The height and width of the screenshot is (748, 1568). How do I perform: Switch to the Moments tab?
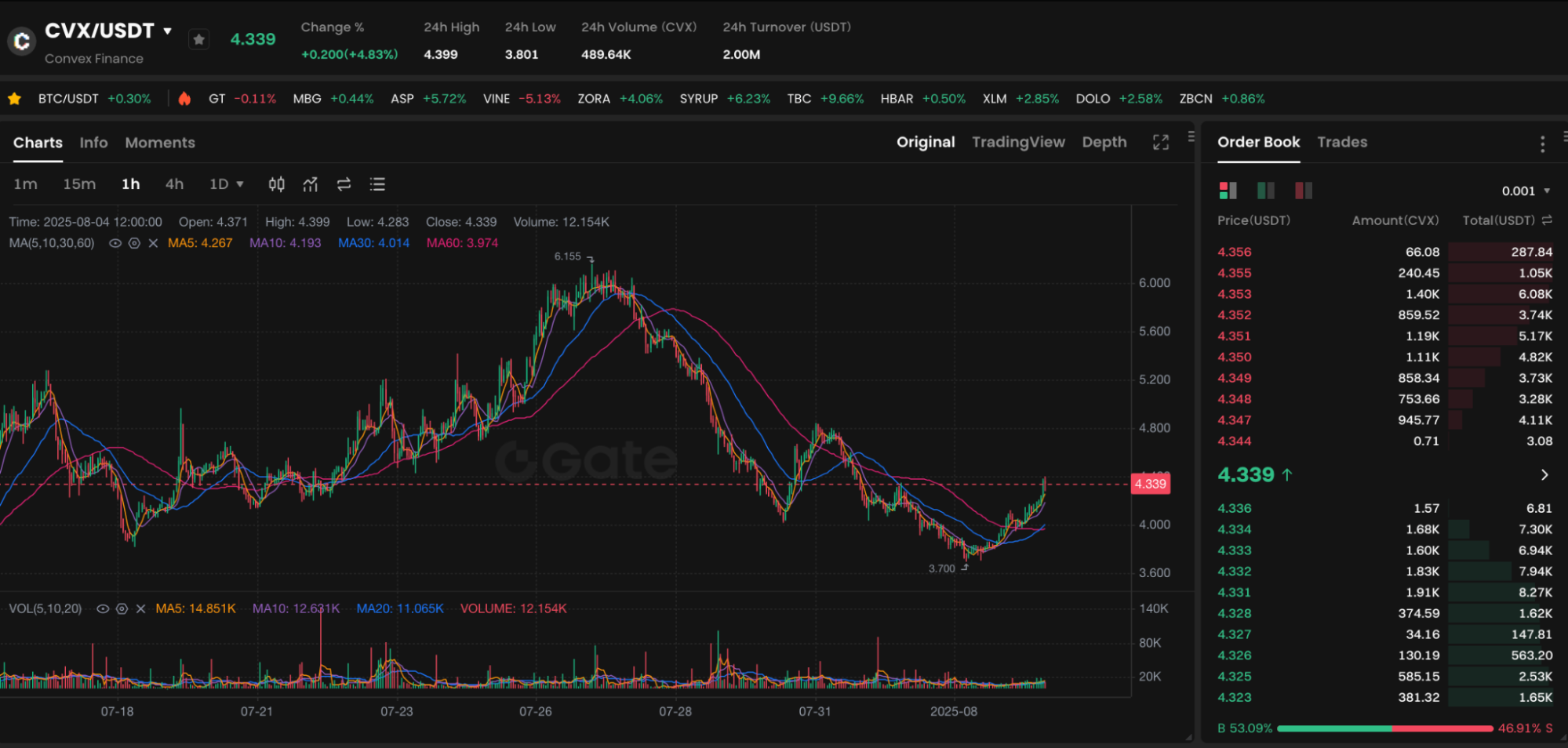coord(160,143)
